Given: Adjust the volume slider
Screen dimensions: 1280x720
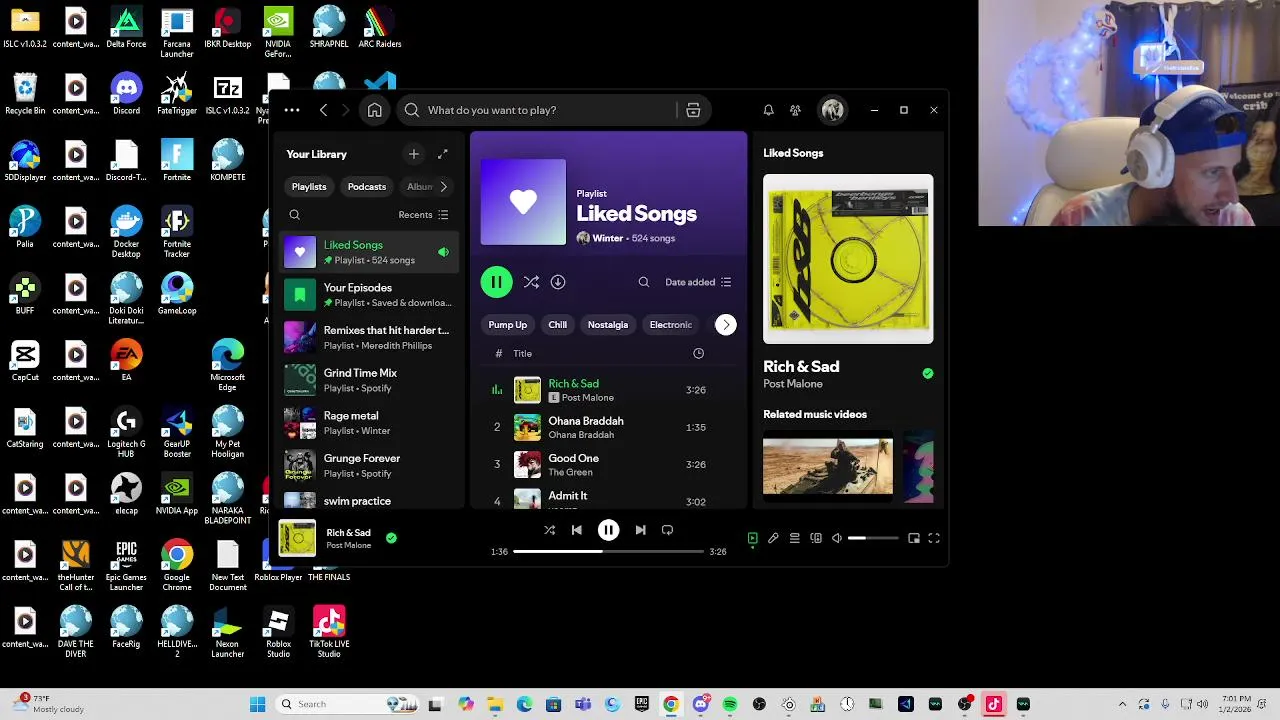Looking at the screenshot, I should point(873,538).
